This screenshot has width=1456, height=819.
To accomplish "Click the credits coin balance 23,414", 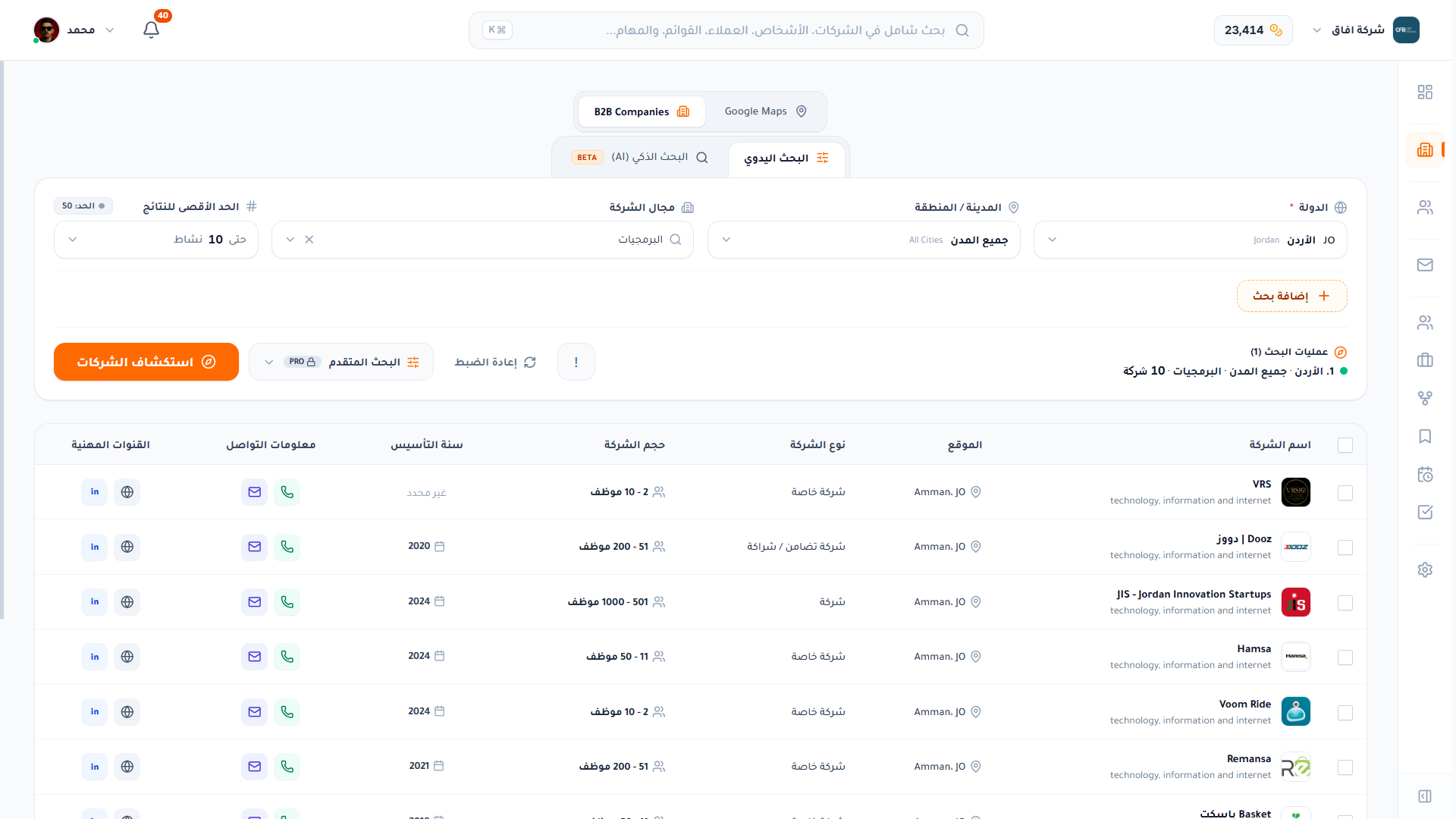I will [x=1253, y=30].
